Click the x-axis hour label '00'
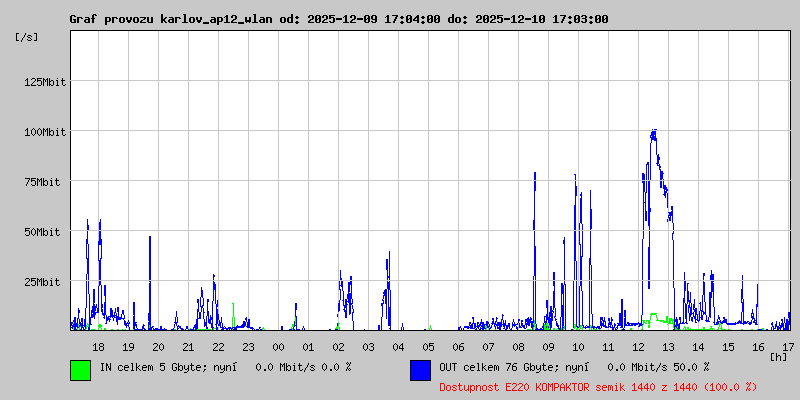 [279, 347]
